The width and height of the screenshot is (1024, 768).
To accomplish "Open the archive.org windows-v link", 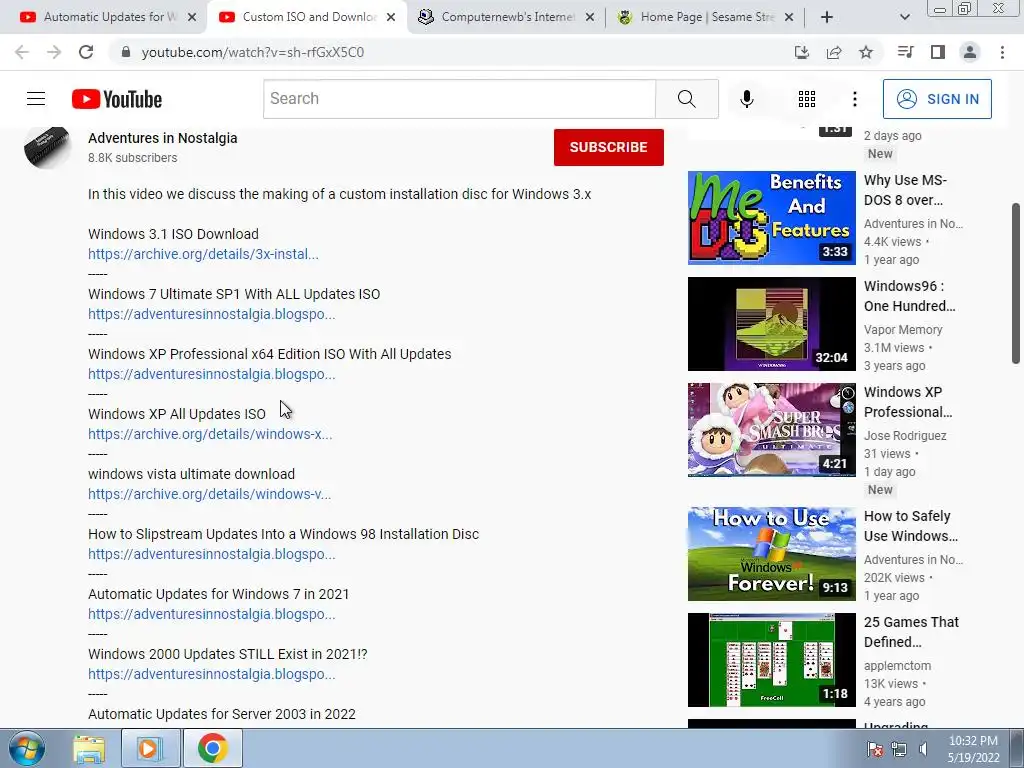I will coord(210,494).
